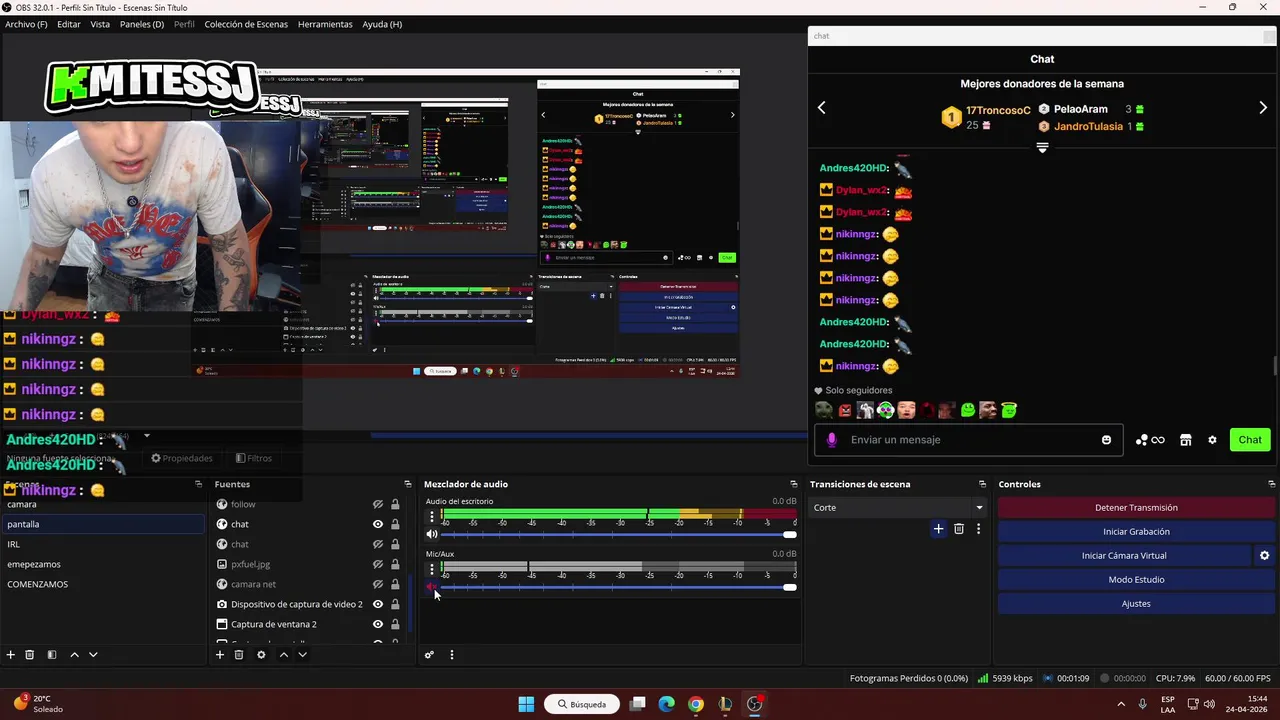Expand the top donors panel chevron

click(1042, 147)
